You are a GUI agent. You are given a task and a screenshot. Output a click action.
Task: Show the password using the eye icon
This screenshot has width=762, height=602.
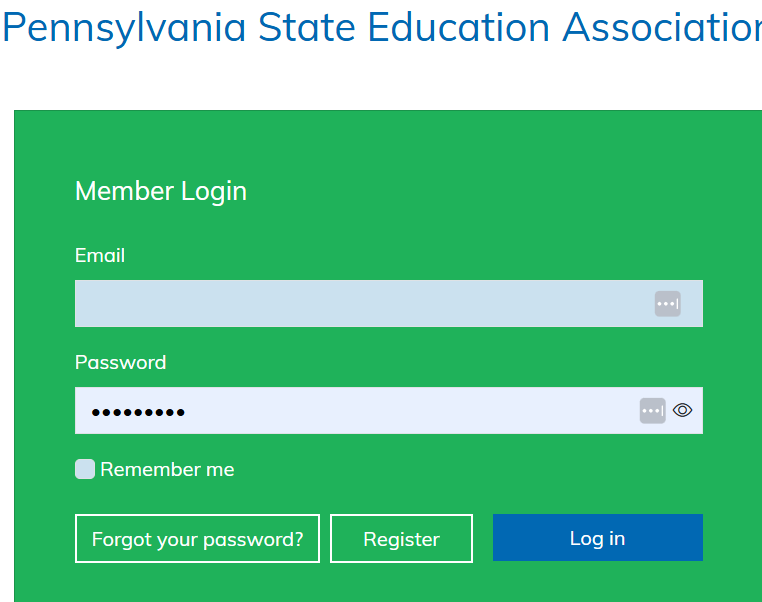click(683, 410)
